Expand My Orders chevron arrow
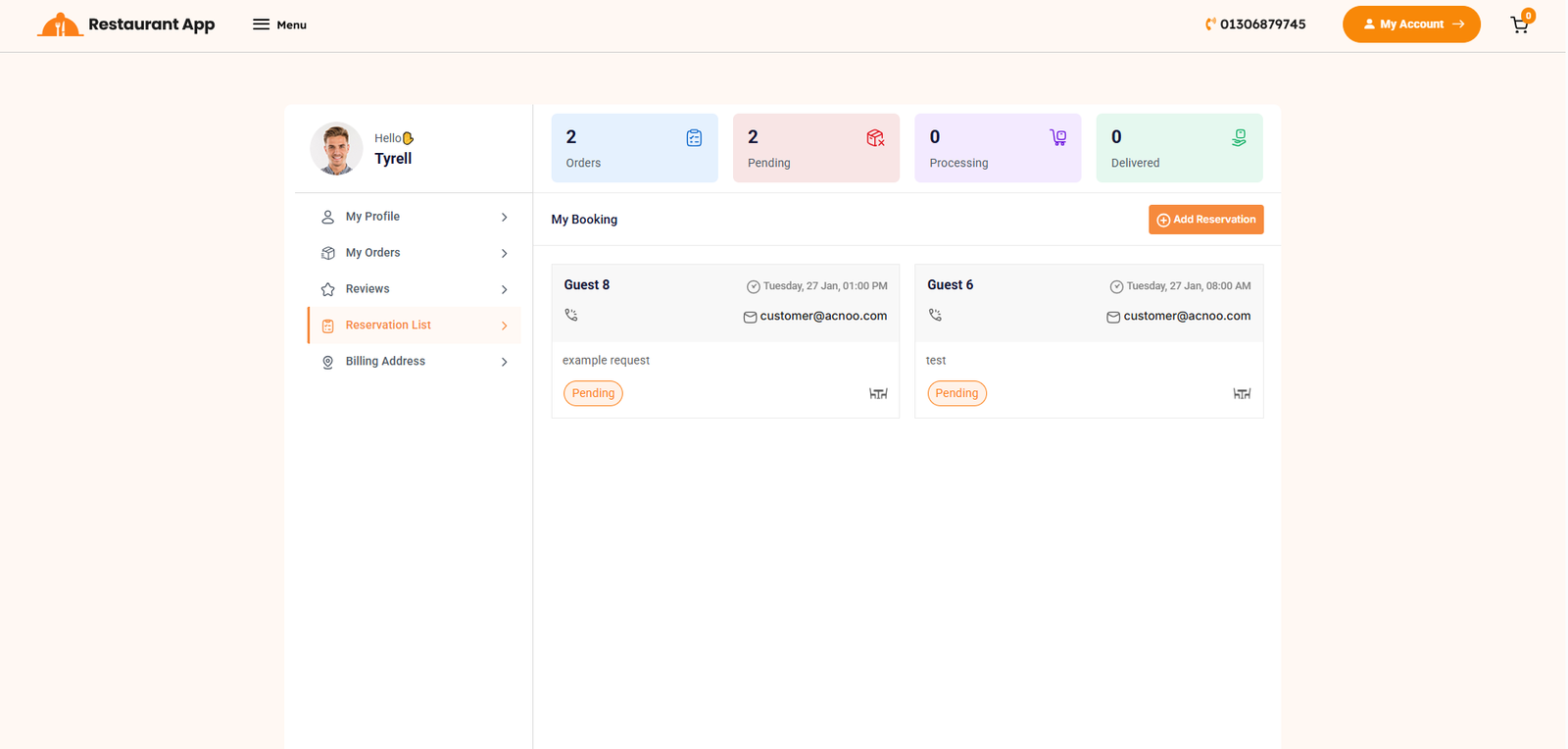1568x749 pixels. 504,254
